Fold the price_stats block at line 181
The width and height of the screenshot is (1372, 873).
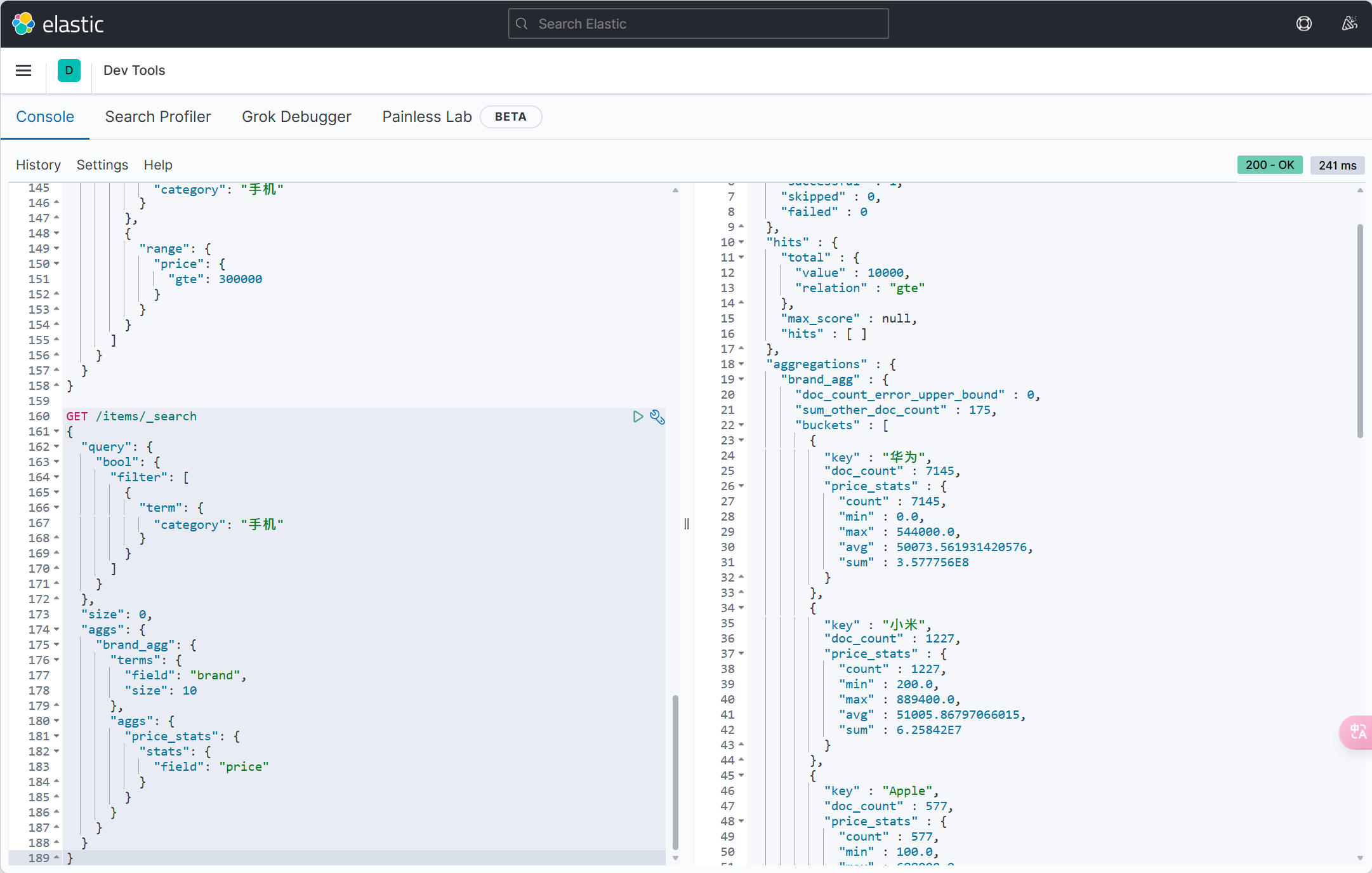click(56, 736)
